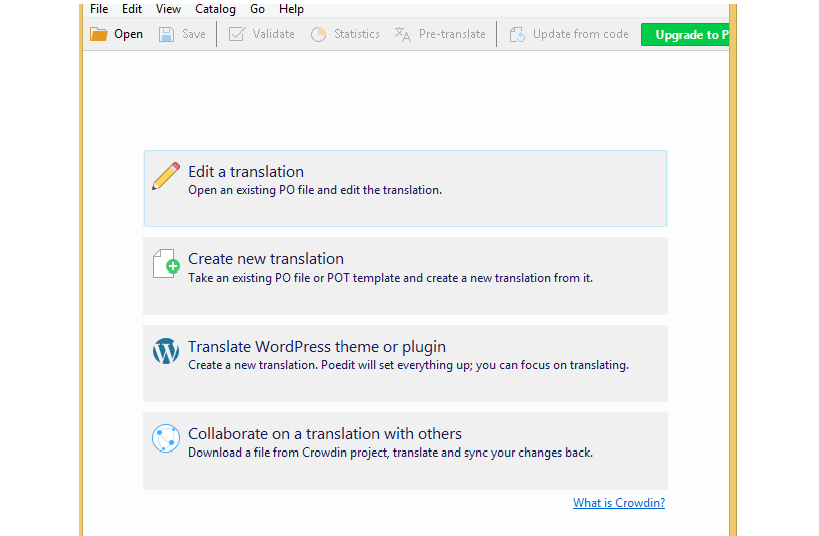Choose 'Translate WordPress theme or plugin' heading
This screenshot has width=819, height=536.
point(317,346)
